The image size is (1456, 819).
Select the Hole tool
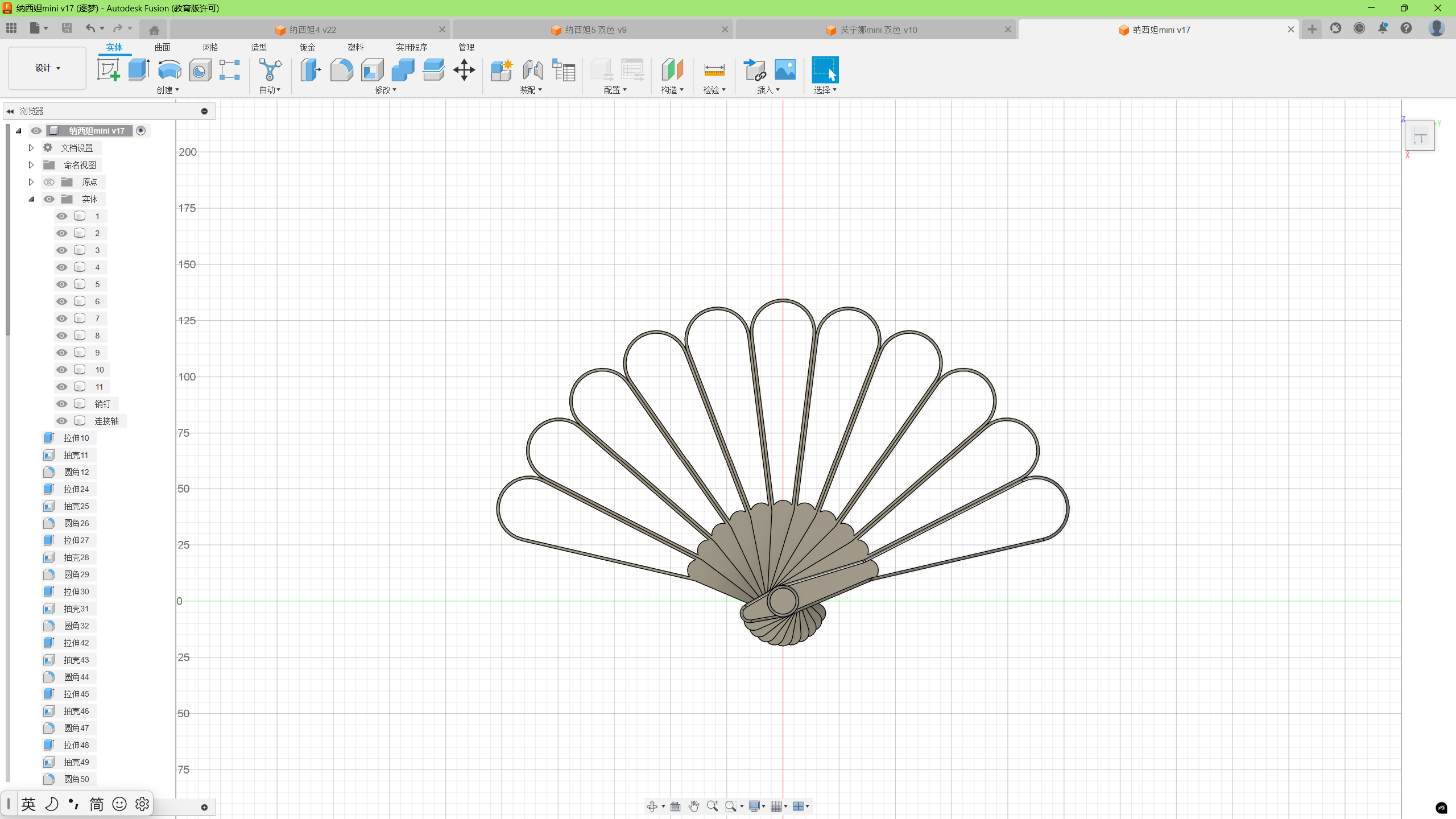coord(200,70)
